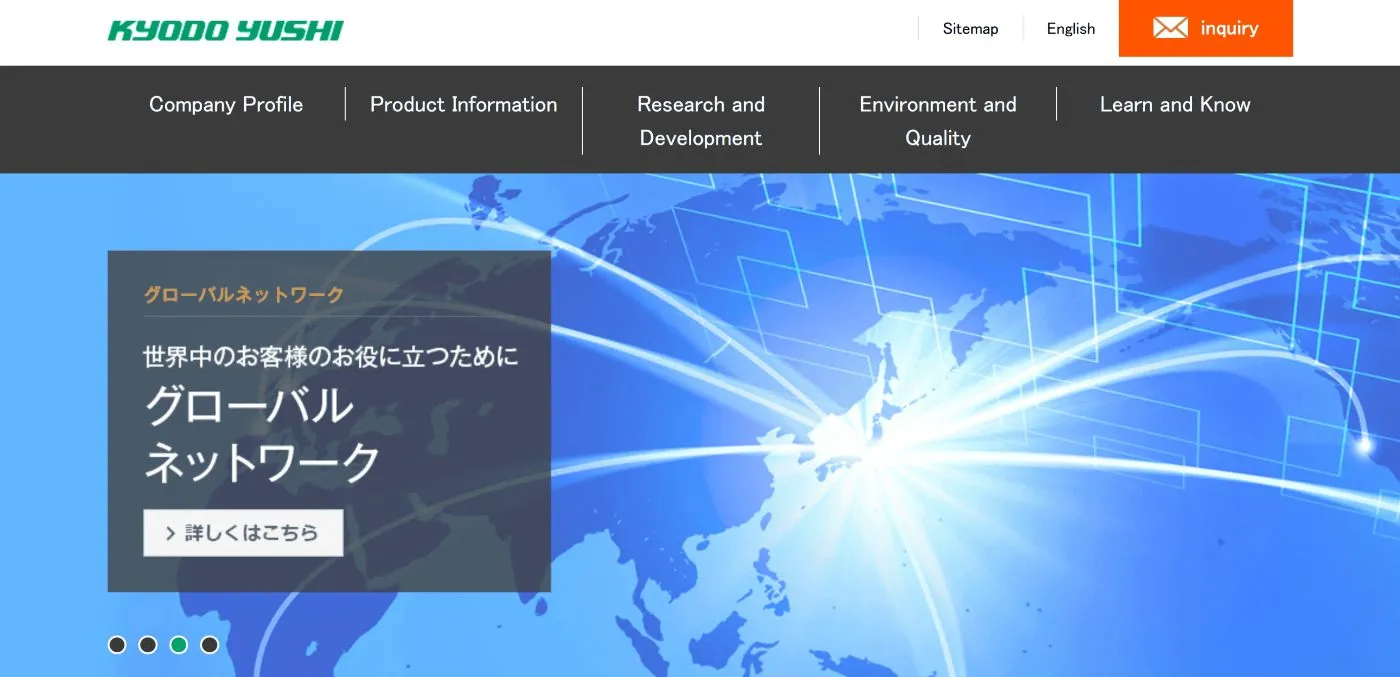Click the arrow chevron beside 詳しくはこちら
The width and height of the screenshot is (1400, 677).
pos(171,533)
